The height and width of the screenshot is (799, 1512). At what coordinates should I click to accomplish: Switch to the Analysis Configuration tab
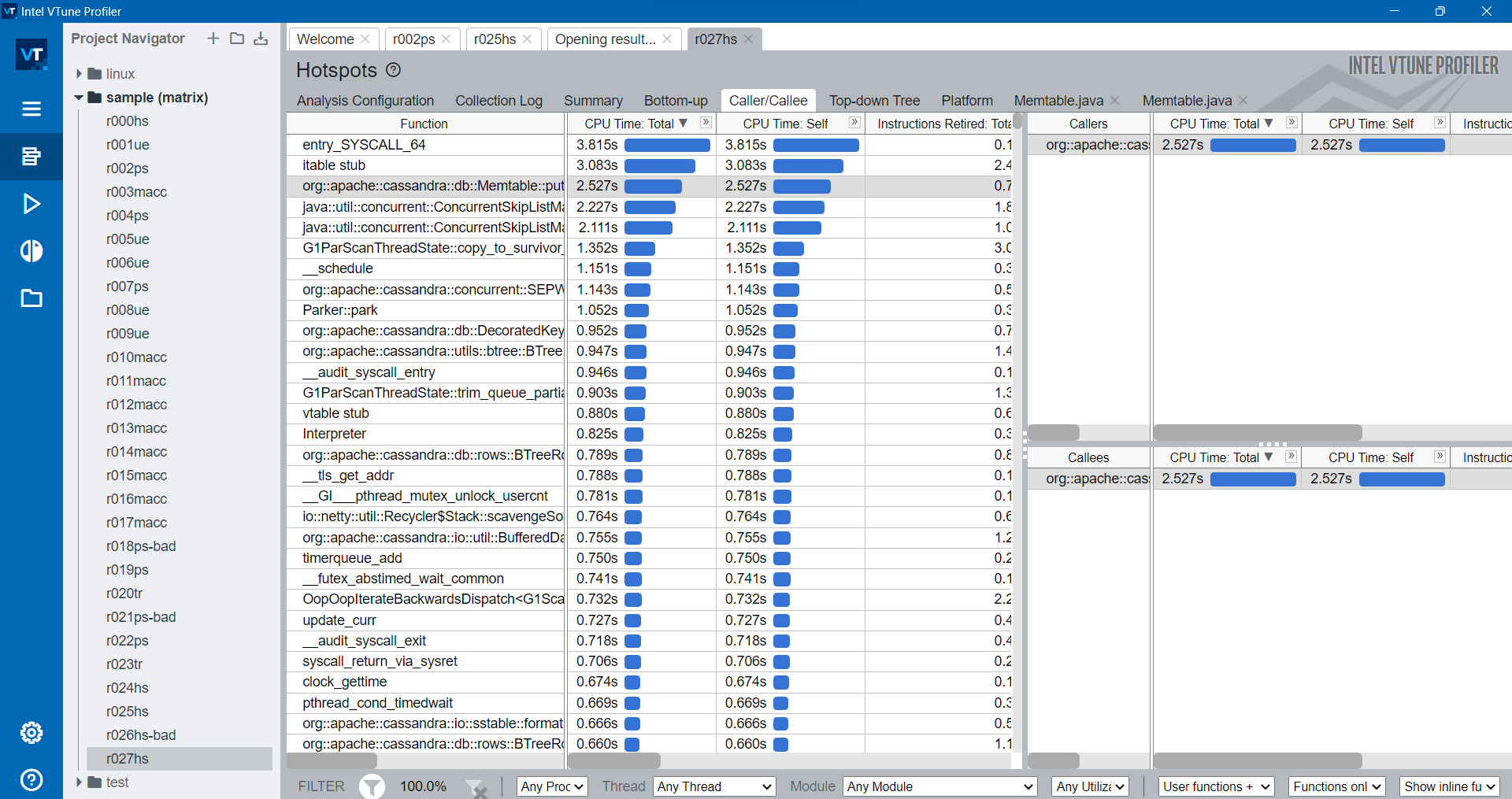click(365, 100)
